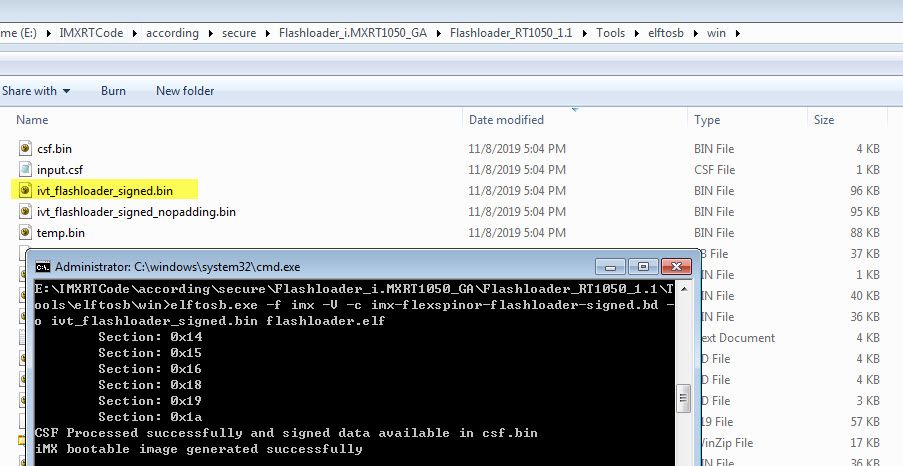The height and width of the screenshot is (466, 903).
Task: Navigate to IMXRTCode in the breadcrumb
Action: (91, 33)
